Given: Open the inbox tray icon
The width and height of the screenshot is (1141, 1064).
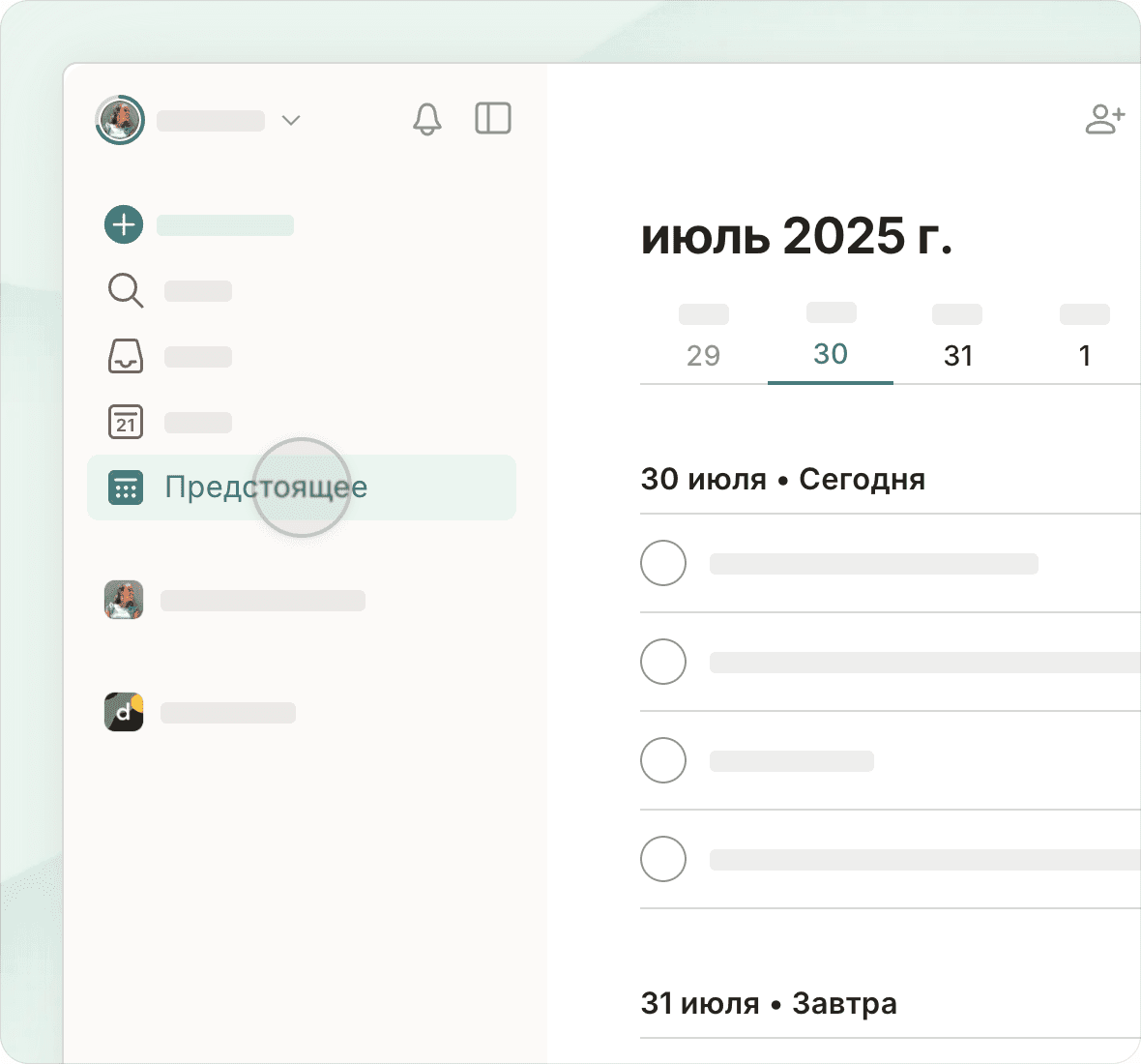Looking at the screenshot, I should 125,356.
